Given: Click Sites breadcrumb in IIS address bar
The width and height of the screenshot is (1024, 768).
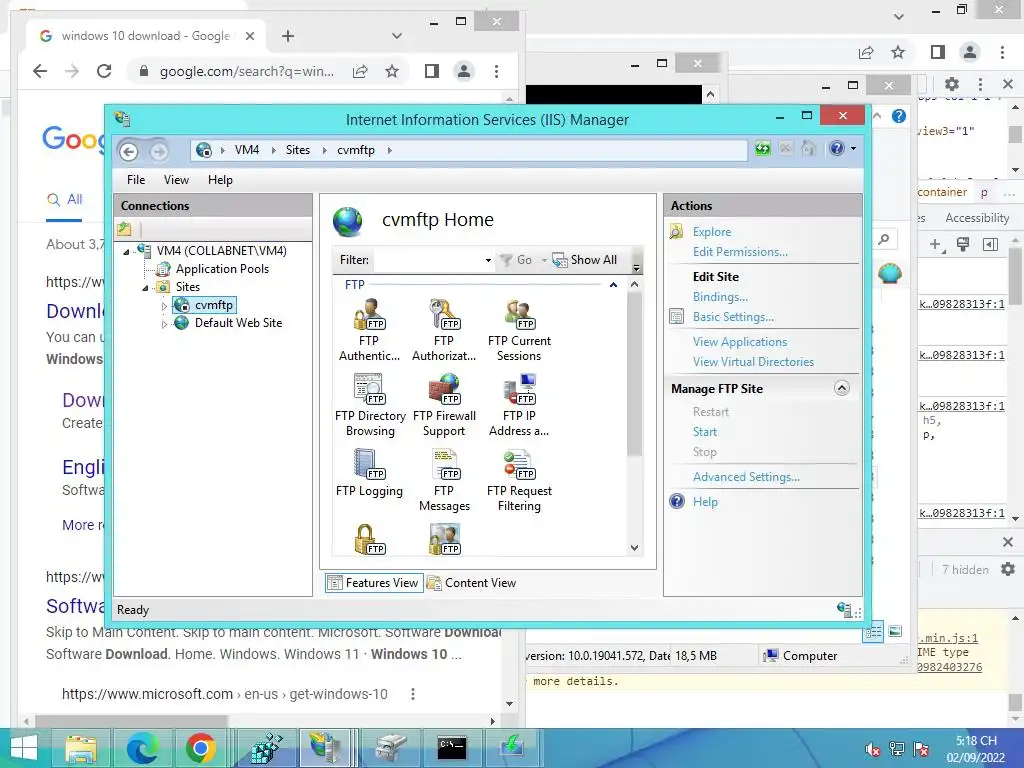Looking at the screenshot, I should (298, 150).
